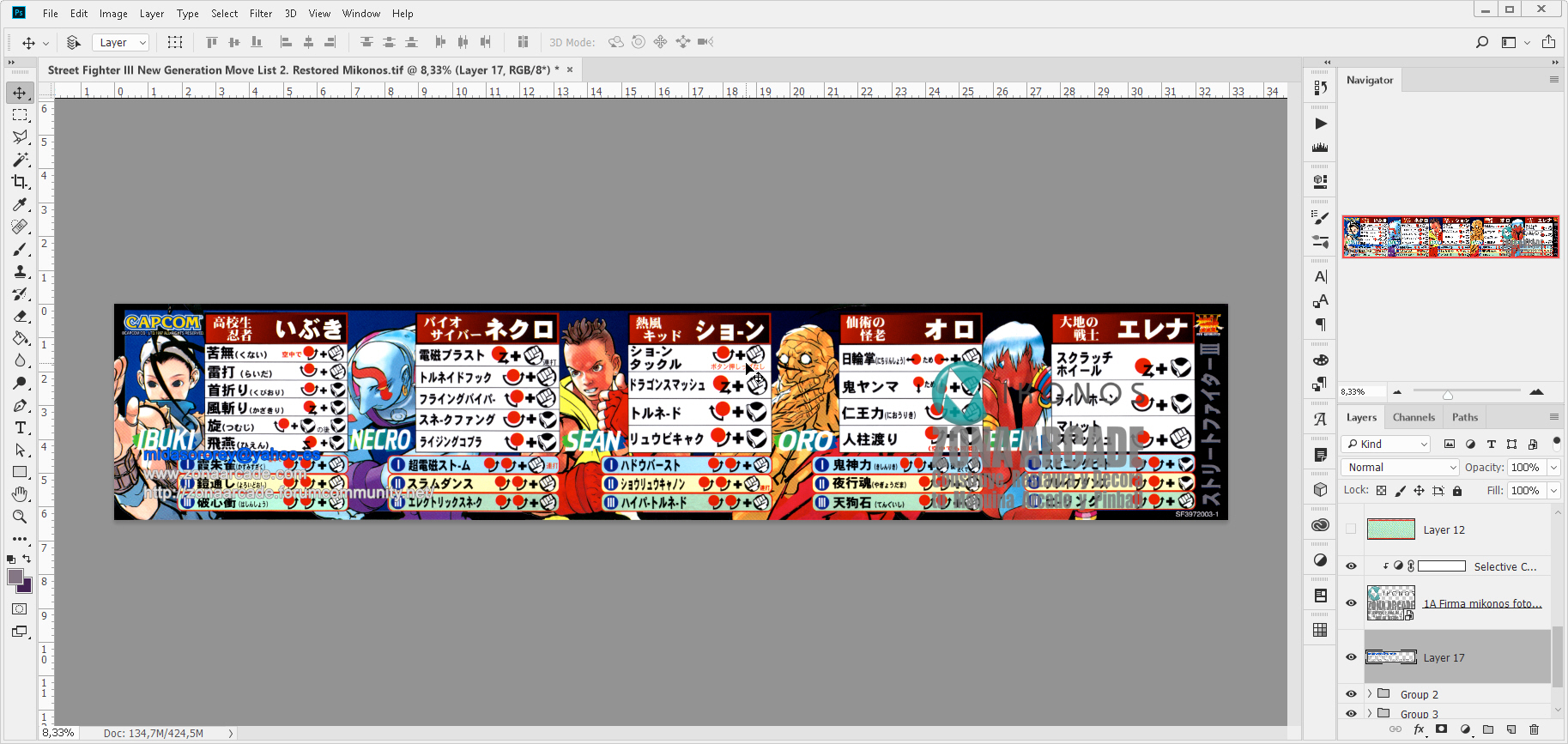Click the share icon in options bar
1568x744 pixels.
(1548, 42)
